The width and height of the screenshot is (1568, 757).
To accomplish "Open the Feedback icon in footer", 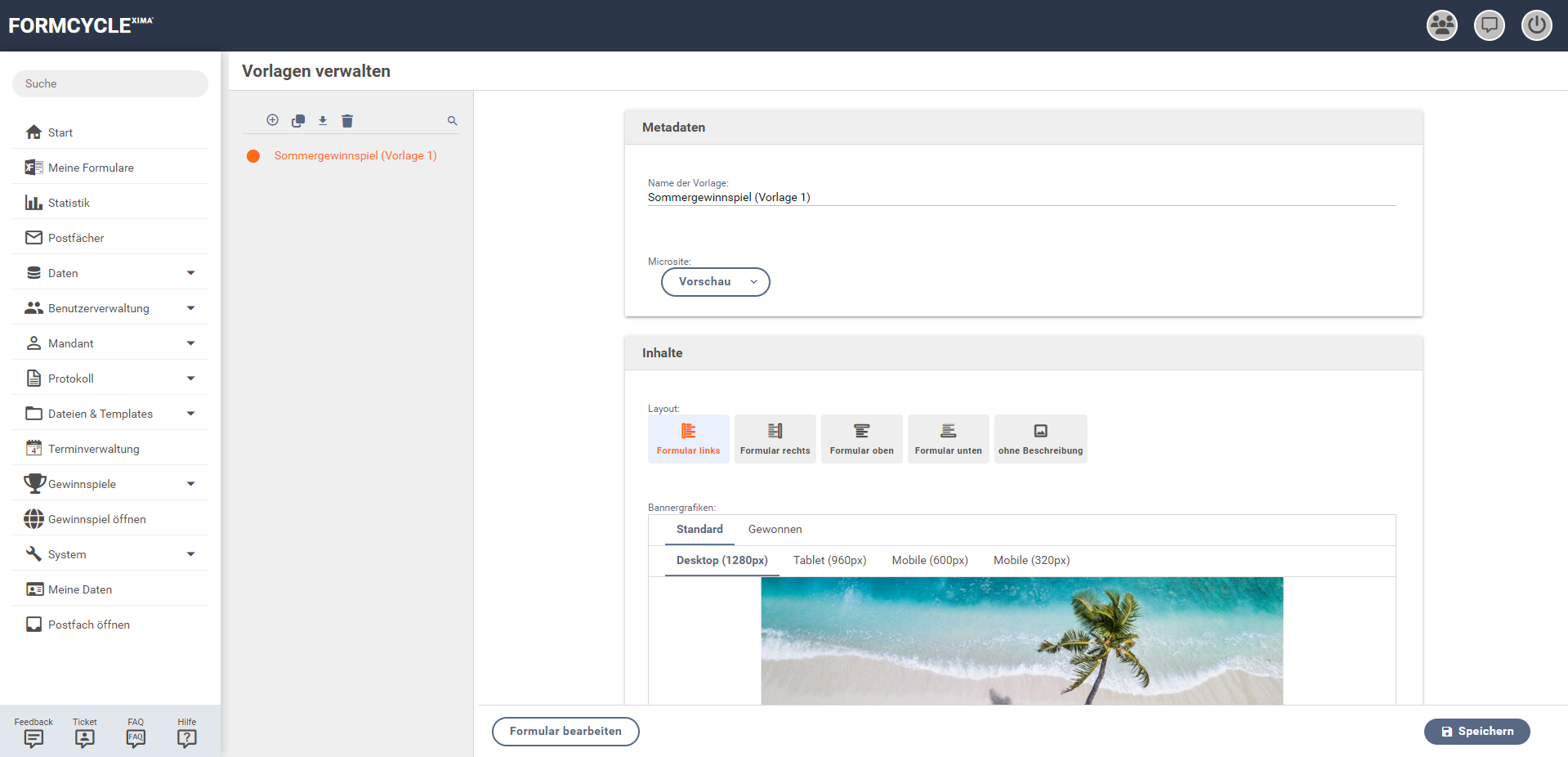I will (x=34, y=738).
